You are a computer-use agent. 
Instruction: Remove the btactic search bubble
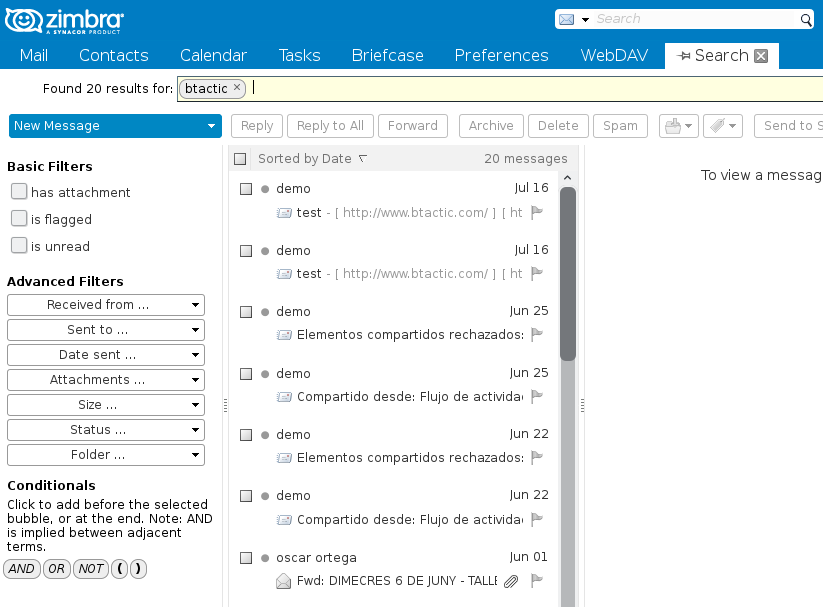click(237, 87)
